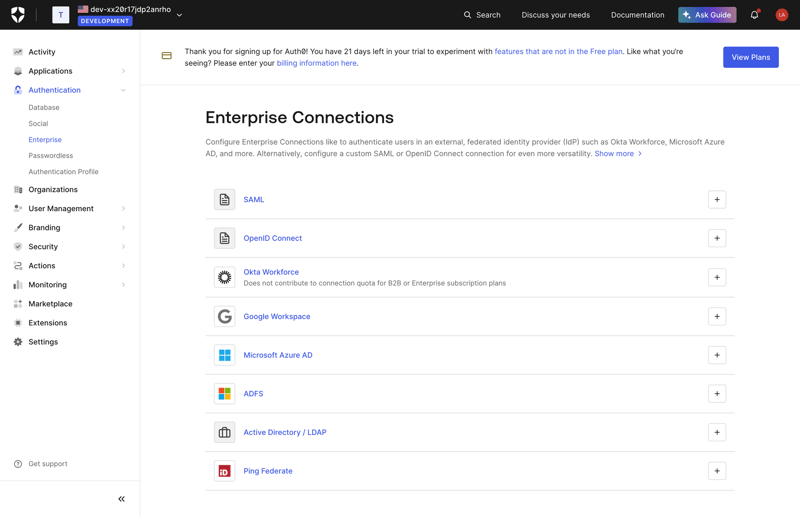Add a Microsoft Azure AD connection with plus
The height and width of the screenshot is (517, 800).
pyautogui.click(x=717, y=355)
